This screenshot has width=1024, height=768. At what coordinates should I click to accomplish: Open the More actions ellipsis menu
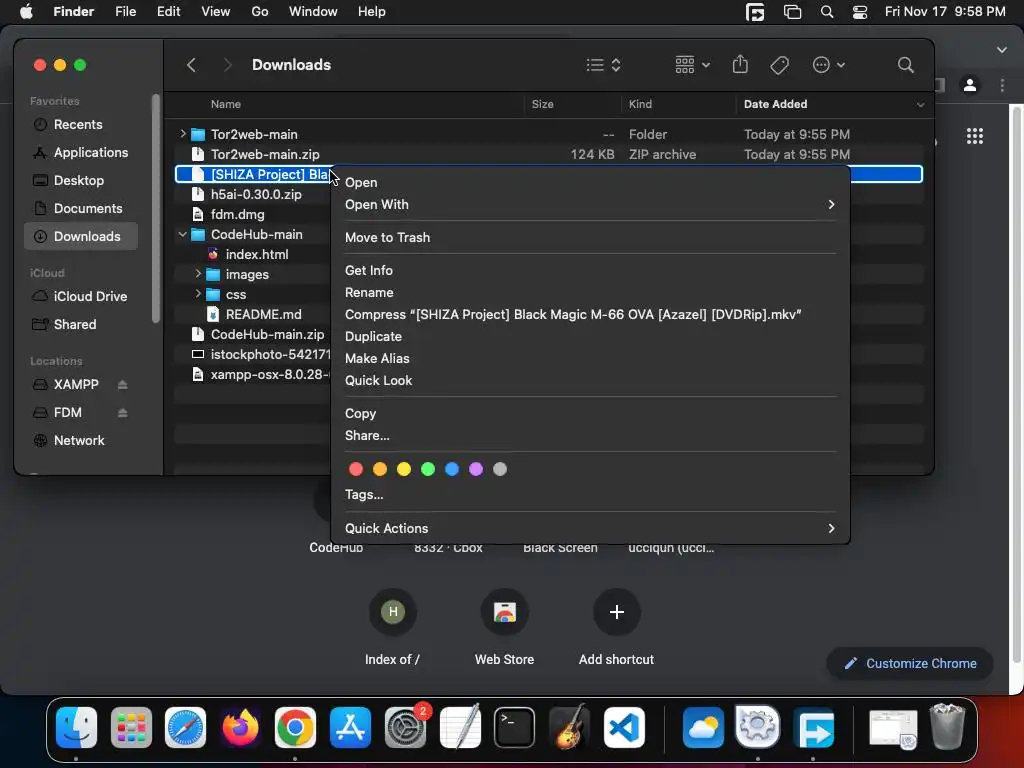pyautogui.click(x=829, y=65)
